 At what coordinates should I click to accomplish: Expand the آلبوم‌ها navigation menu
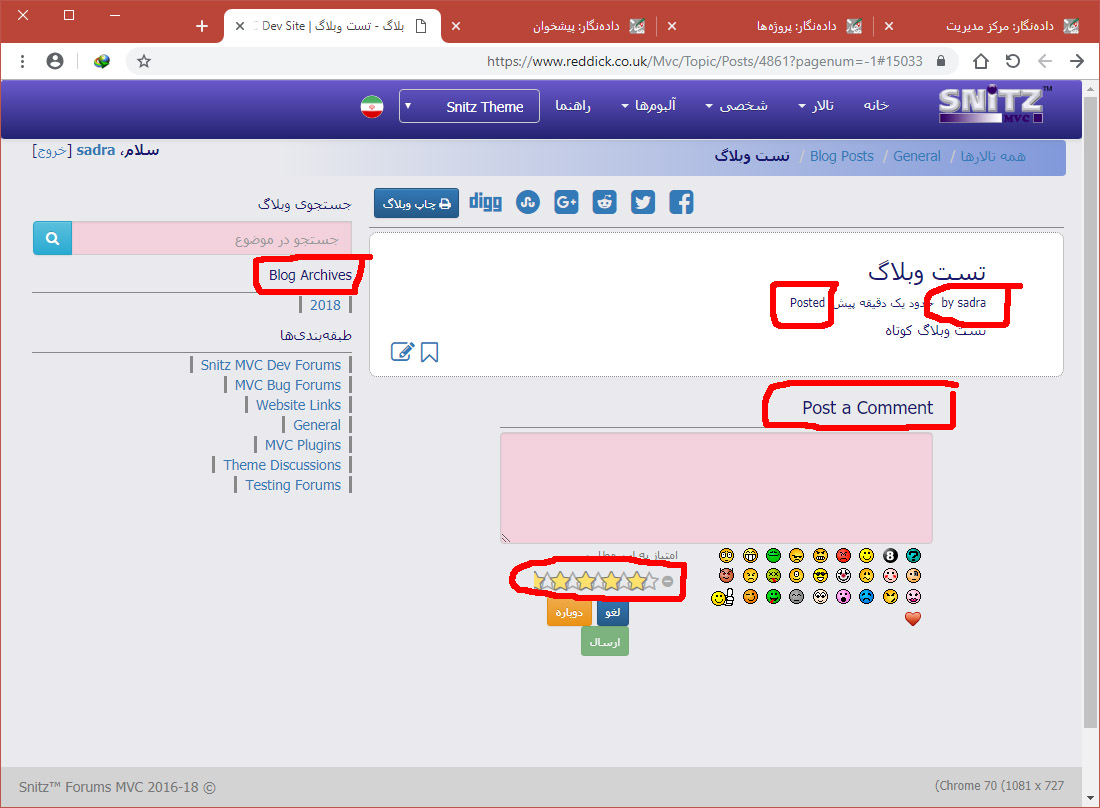point(648,106)
